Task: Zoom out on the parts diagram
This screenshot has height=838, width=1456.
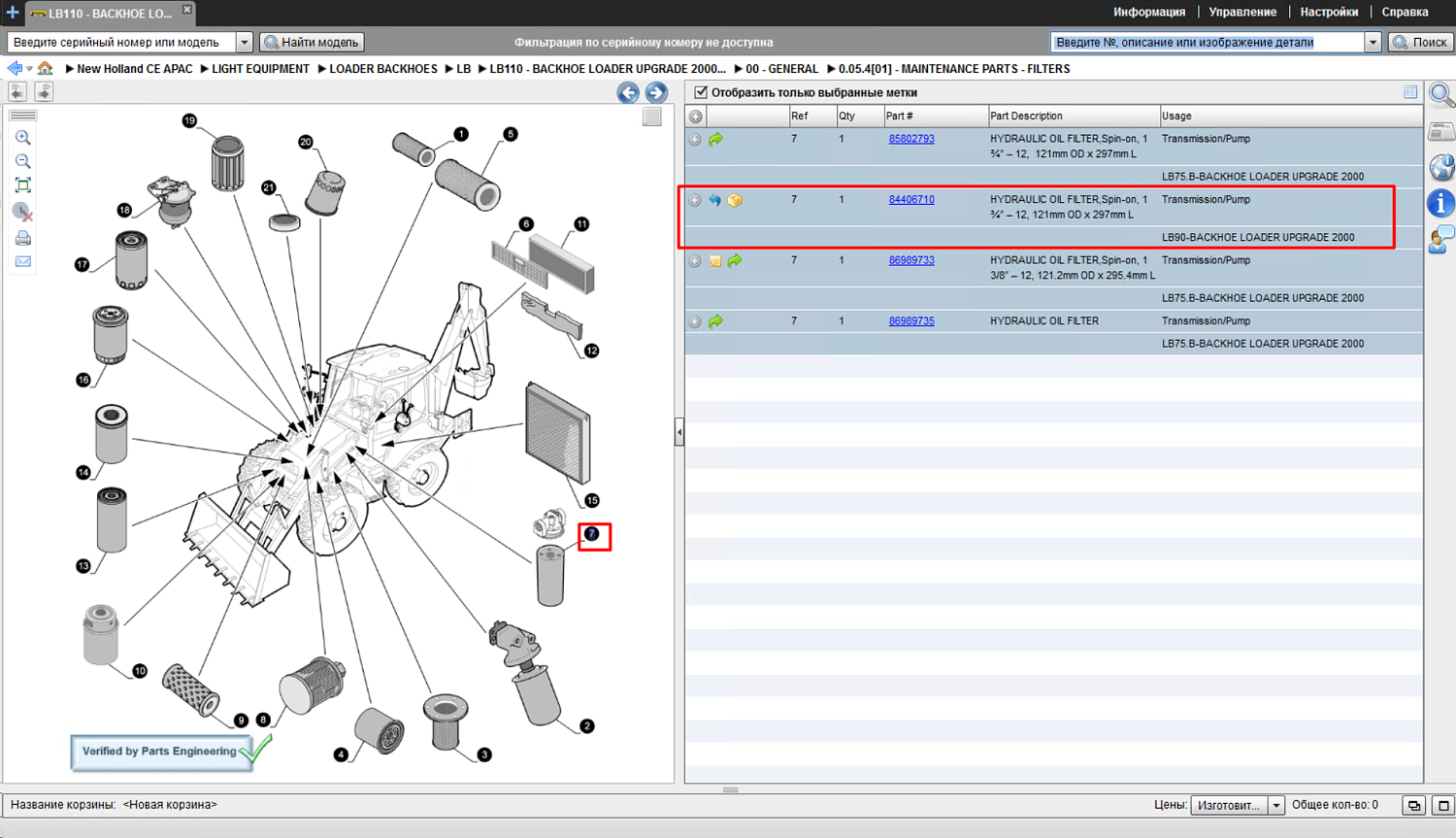Action: click(x=23, y=161)
